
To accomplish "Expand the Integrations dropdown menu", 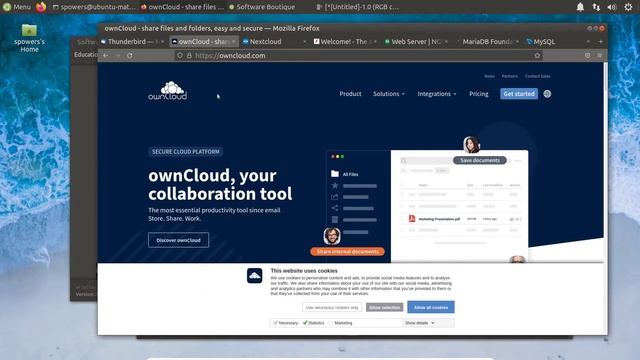I will pos(437,94).
